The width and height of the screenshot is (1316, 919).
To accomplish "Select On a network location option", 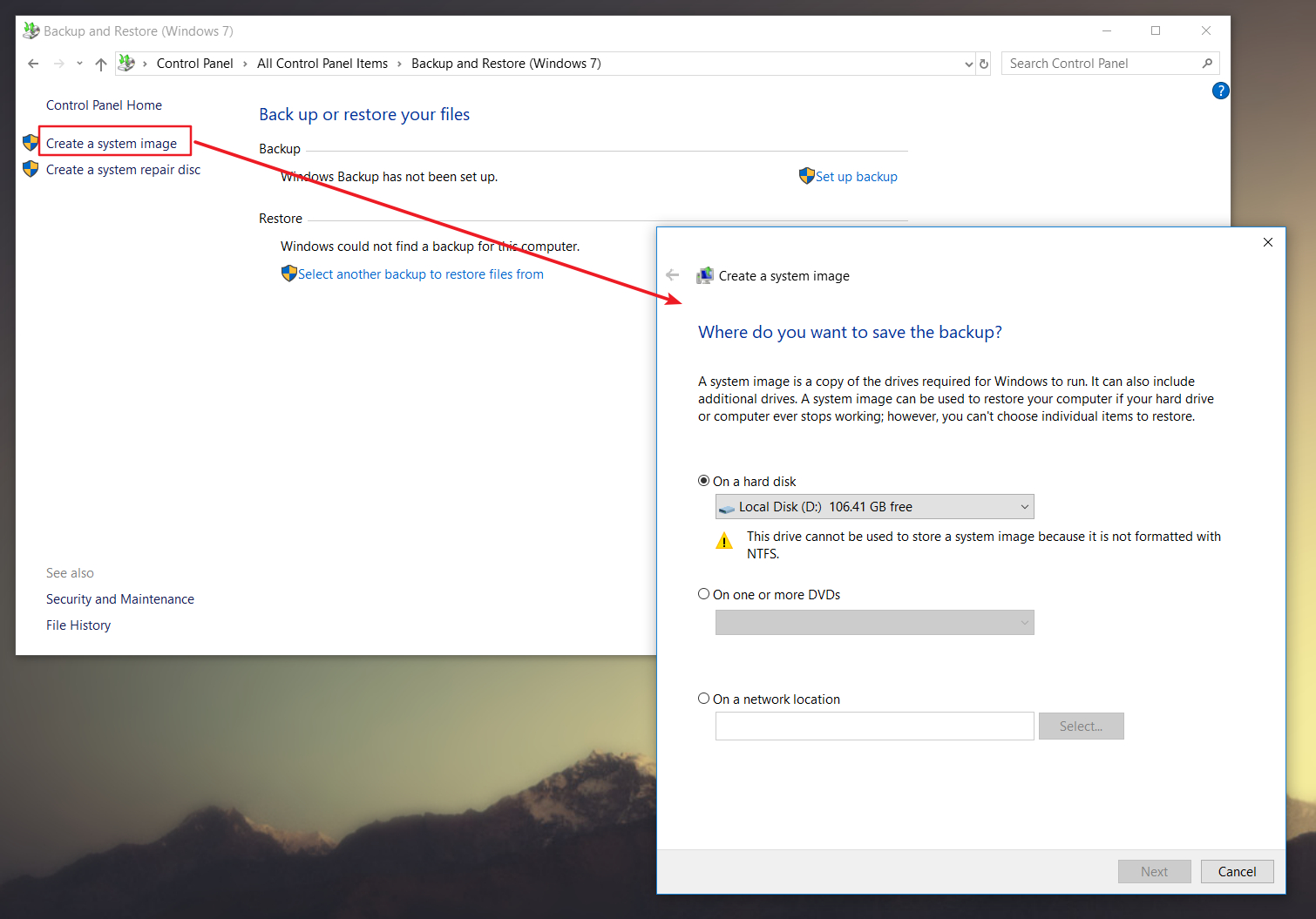I will (703, 699).
